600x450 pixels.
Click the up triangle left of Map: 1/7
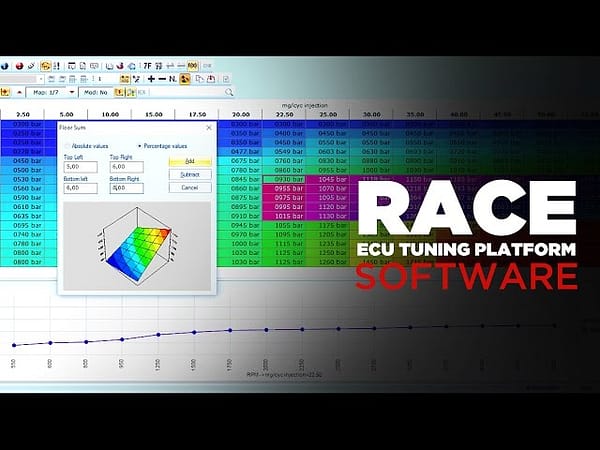tap(19, 92)
